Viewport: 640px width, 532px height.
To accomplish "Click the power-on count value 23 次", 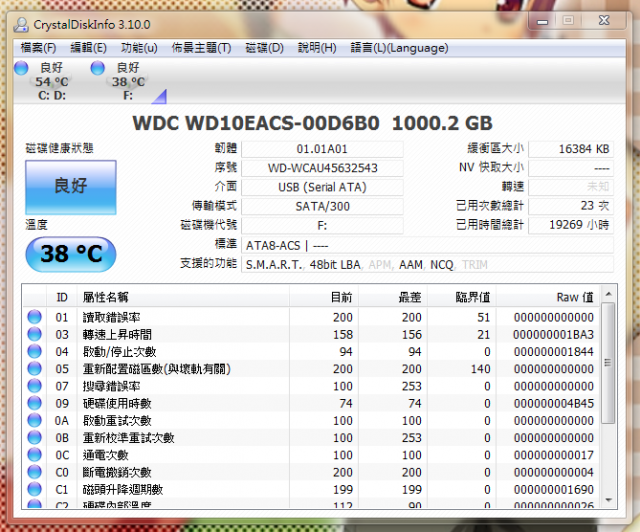I will (571, 206).
